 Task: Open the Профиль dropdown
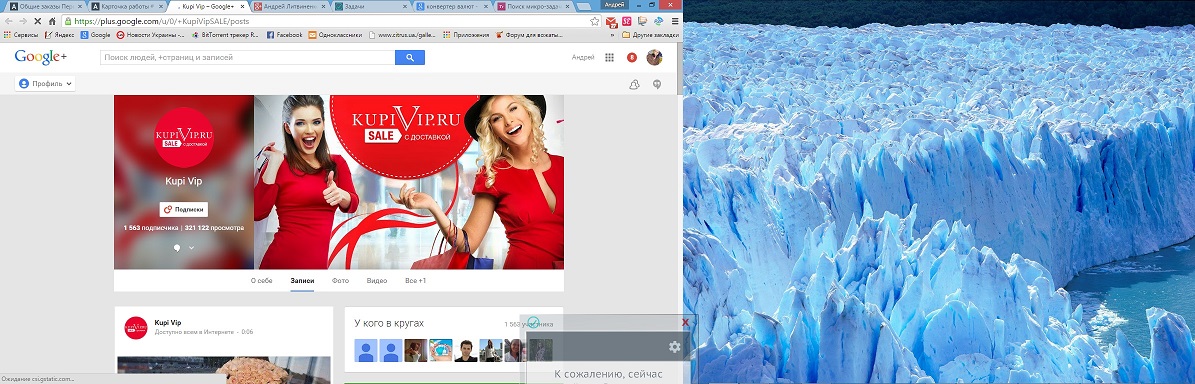point(45,84)
